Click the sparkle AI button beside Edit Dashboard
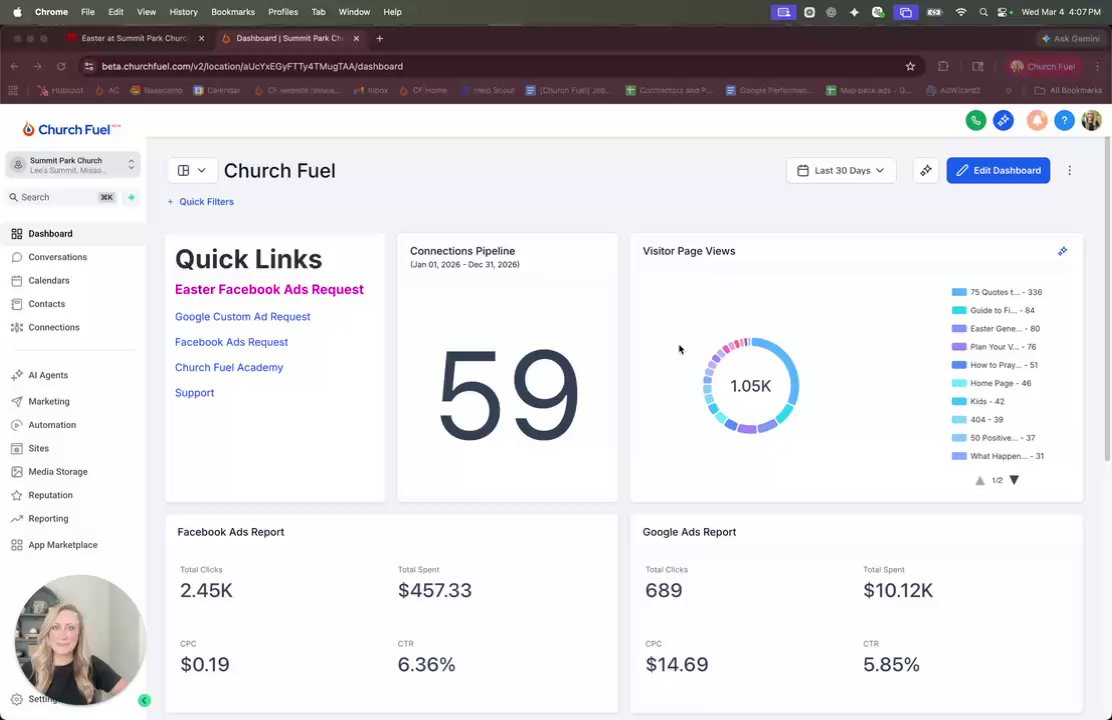Screen dimensions: 1112x720 point(925,170)
